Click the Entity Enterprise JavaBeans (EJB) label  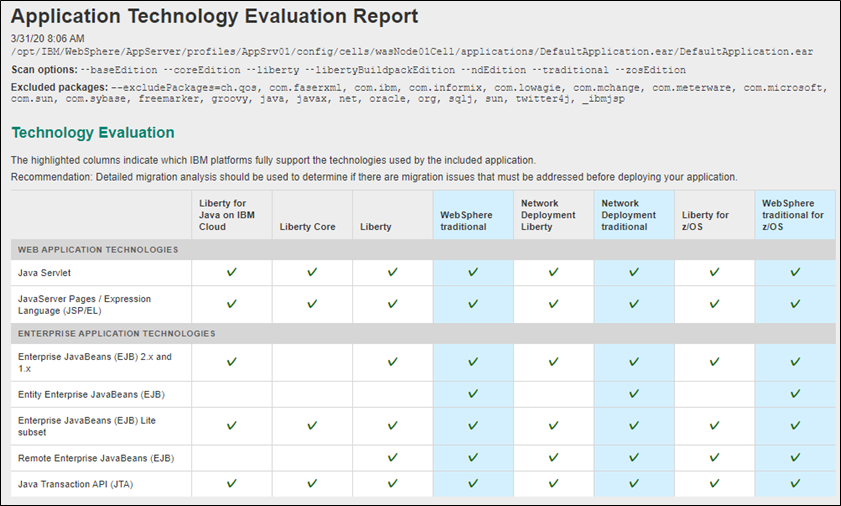[91, 394]
